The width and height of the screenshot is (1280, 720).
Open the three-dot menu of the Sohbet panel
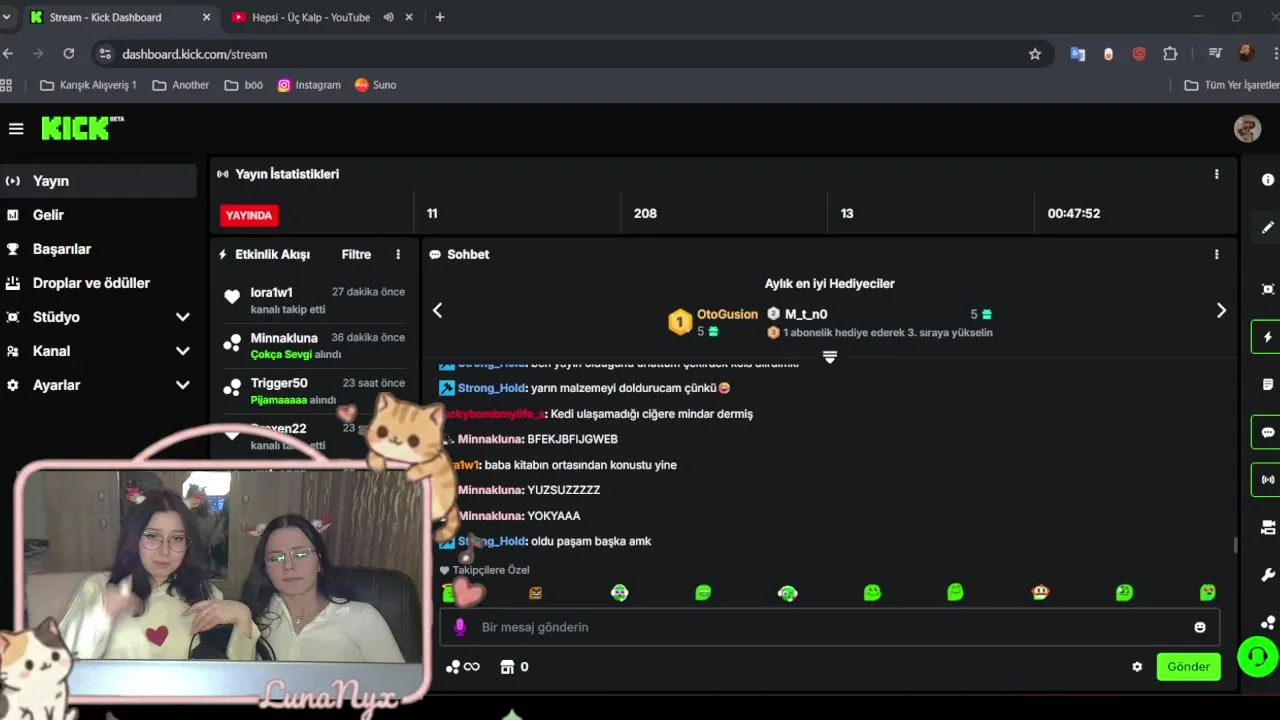click(1216, 255)
